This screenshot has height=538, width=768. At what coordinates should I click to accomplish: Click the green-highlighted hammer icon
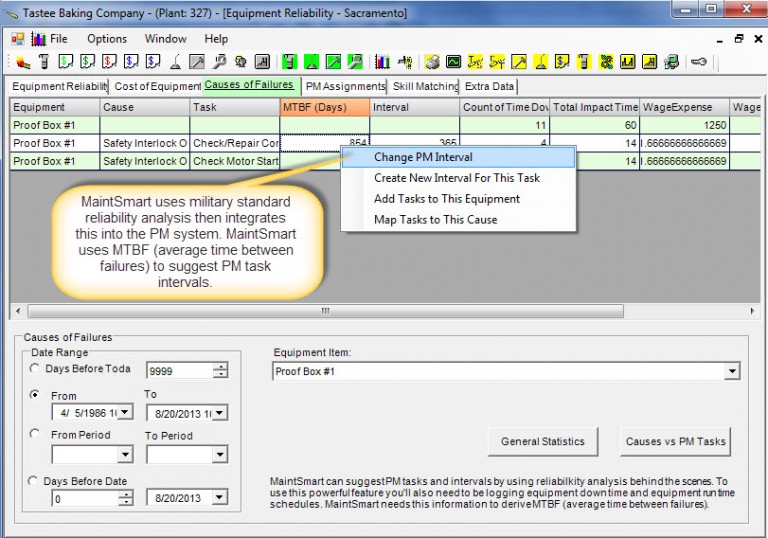click(334, 62)
